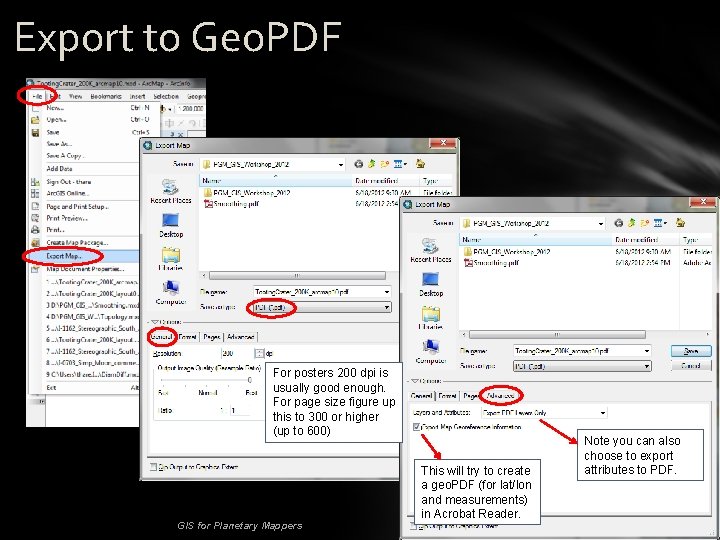Image resolution: width=720 pixels, height=540 pixels.
Task: Click the Sign Out icon in File menu
Action: pos(35,182)
